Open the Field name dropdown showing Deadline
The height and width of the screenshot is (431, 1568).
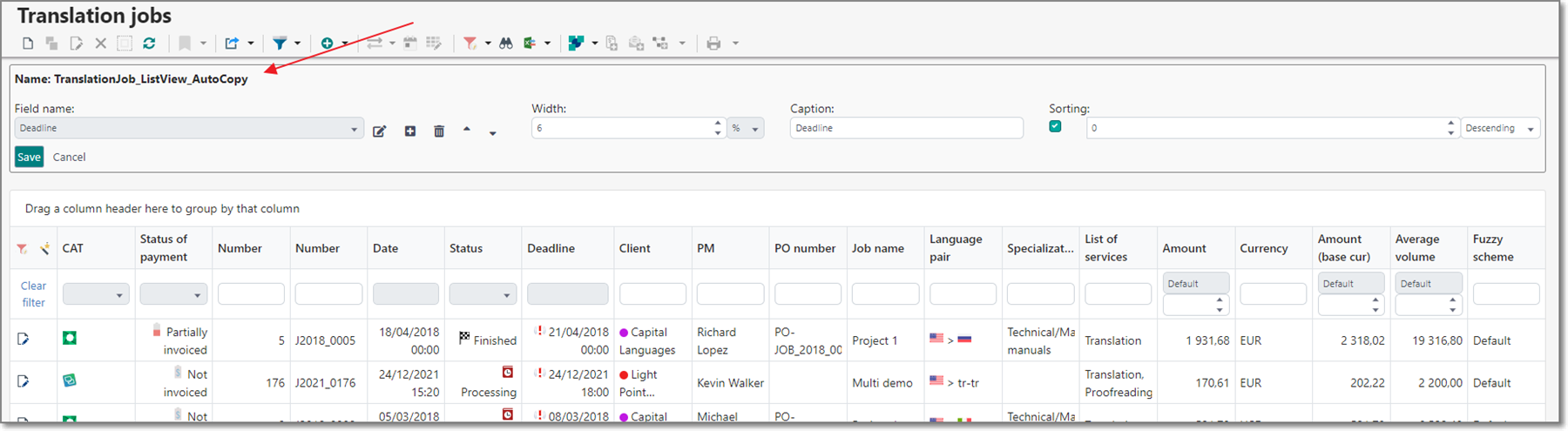[x=188, y=128]
